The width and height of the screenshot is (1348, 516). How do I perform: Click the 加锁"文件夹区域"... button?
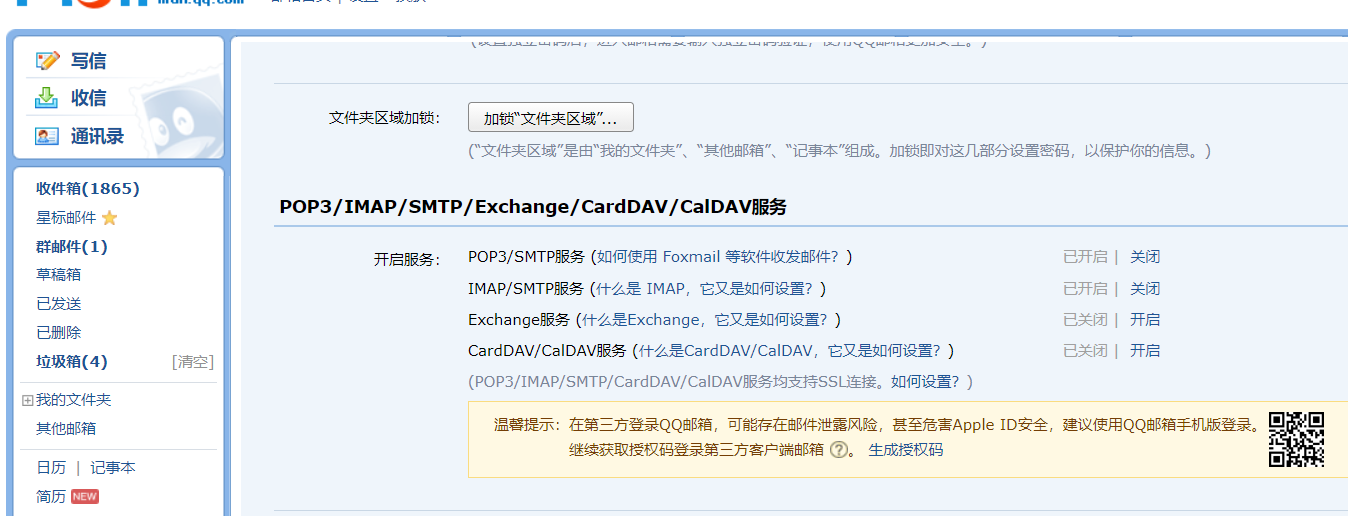(551, 118)
